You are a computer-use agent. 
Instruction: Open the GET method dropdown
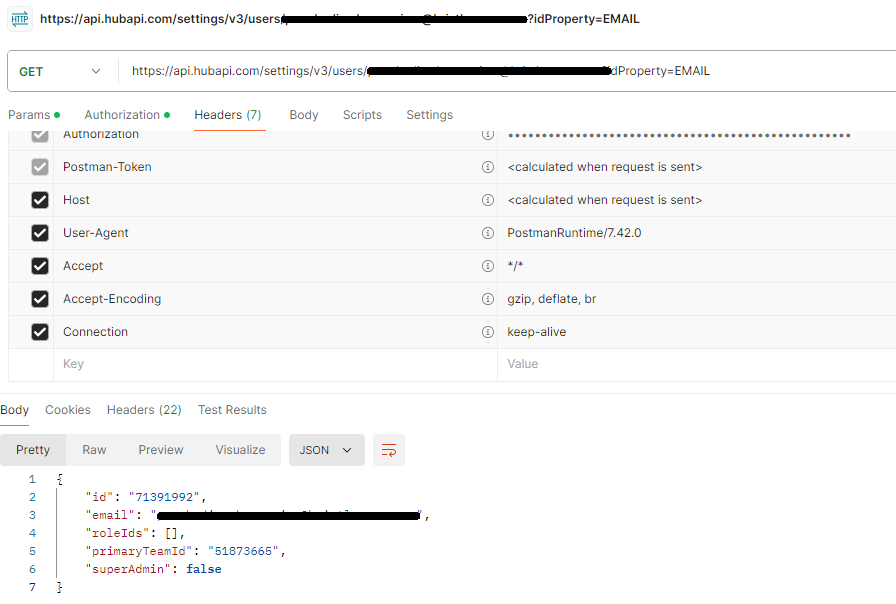[x=60, y=71]
